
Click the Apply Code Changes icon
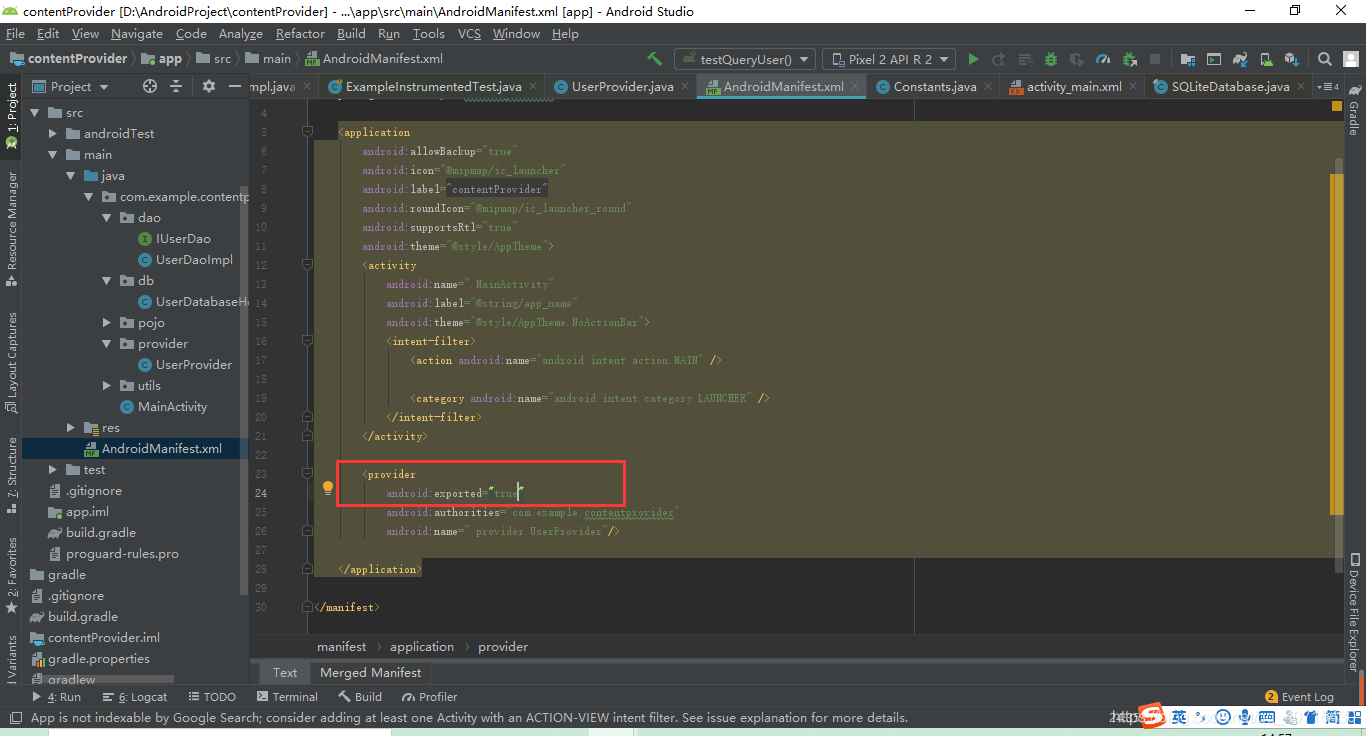pyautogui.click(x=1025, y=59)
